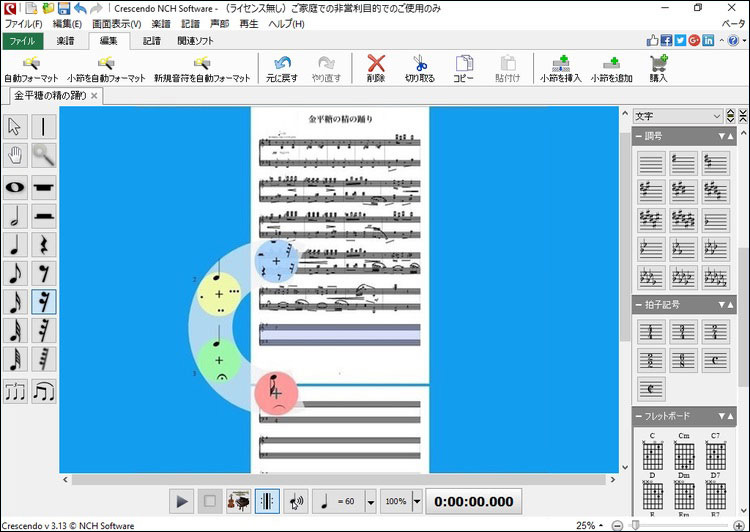This screenshot has height=532, width=750.
Task: Click the 0:00:00.000 time display
Action: click(x=474, y=501)
